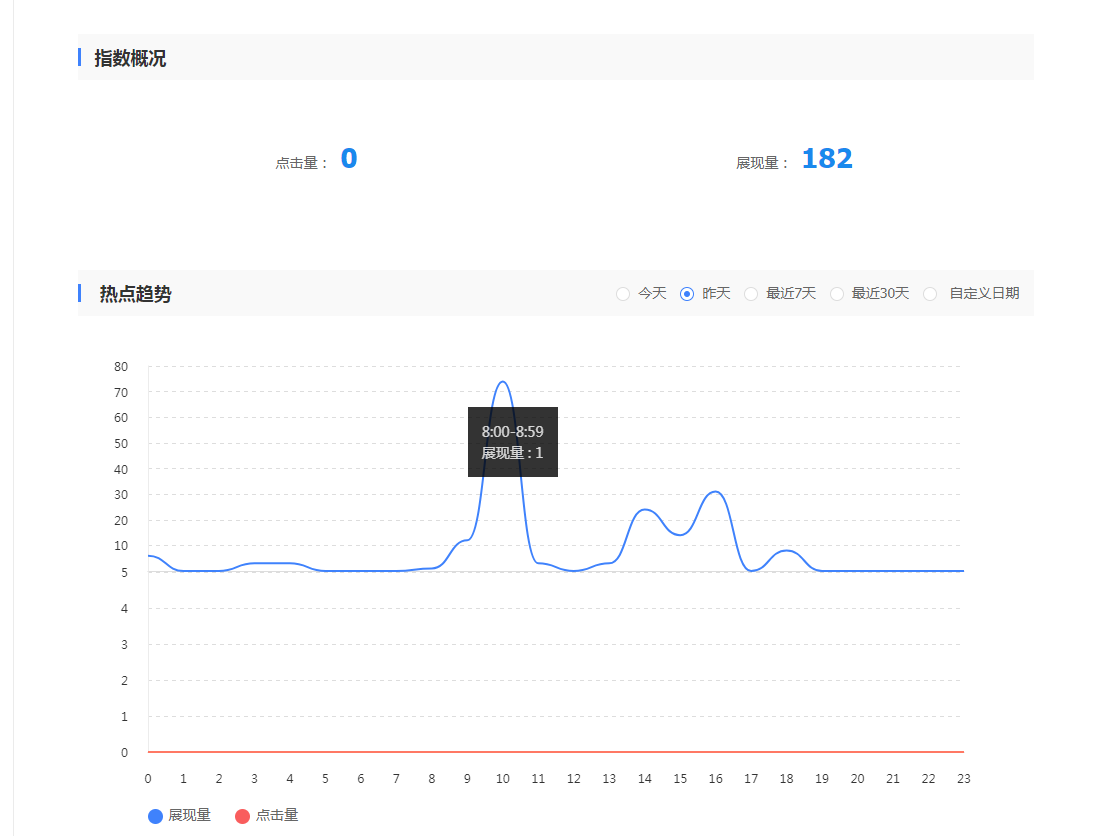Click the 指数概况 section heading
1102x836 pixels.
click(130, 58)
